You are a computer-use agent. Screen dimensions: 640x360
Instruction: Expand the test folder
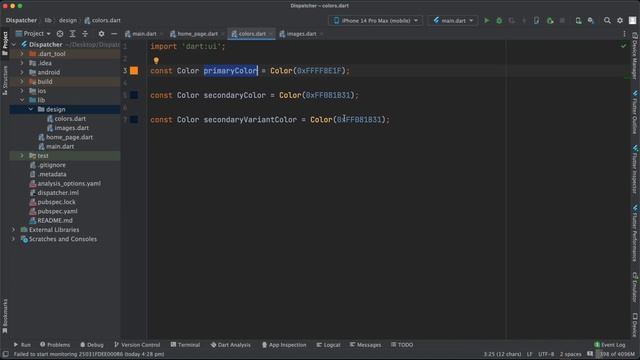[22, 156]
